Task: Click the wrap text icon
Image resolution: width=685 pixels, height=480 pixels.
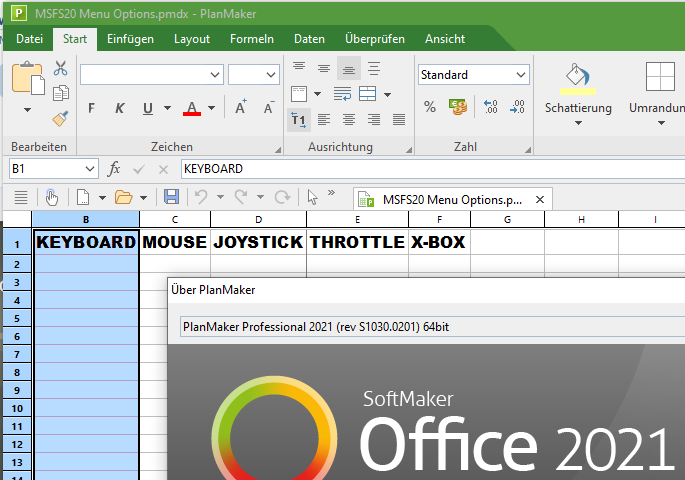Action: coord(342,93)
